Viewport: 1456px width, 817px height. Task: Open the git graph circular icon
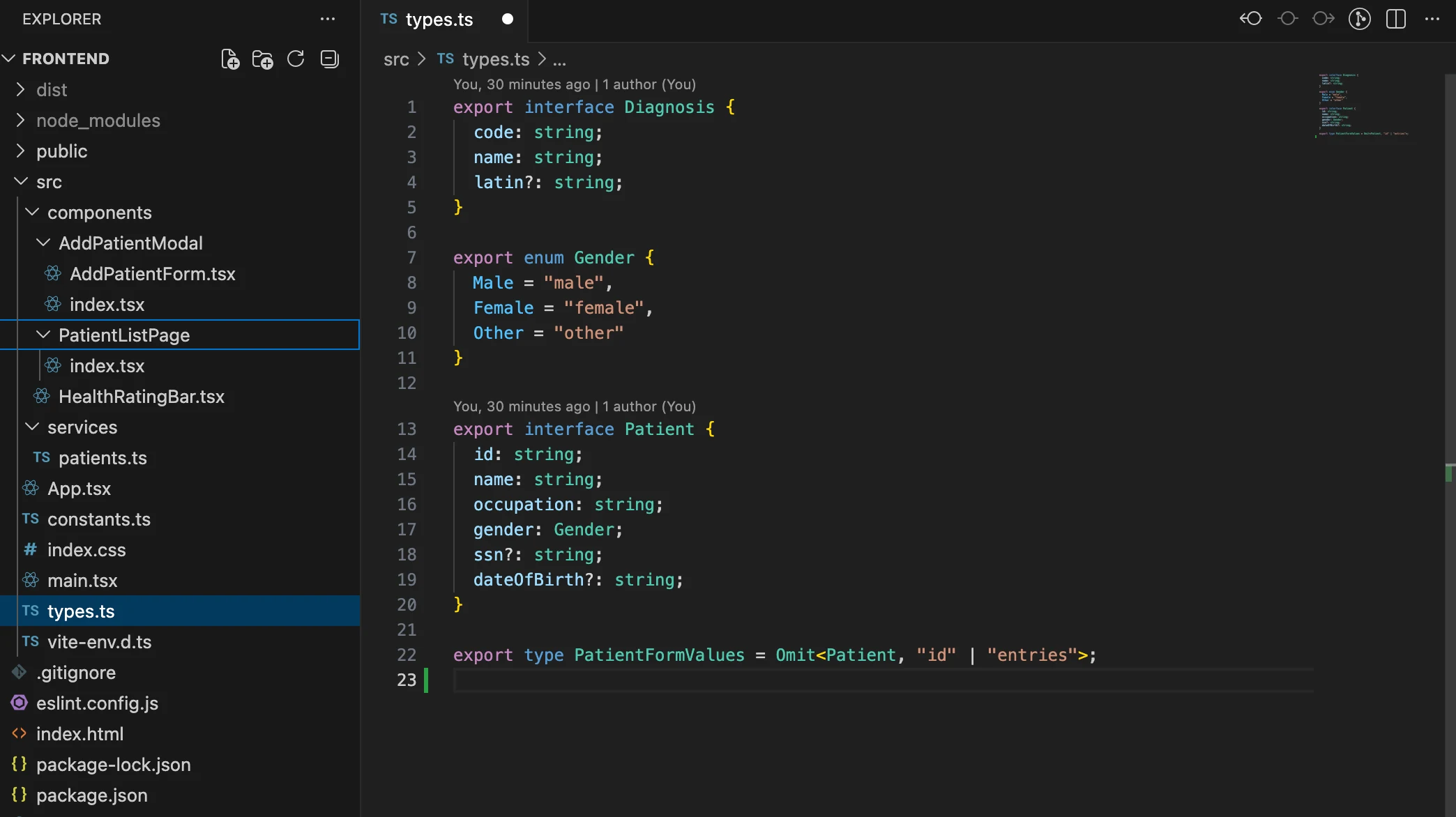click(x=1360, y=19)
